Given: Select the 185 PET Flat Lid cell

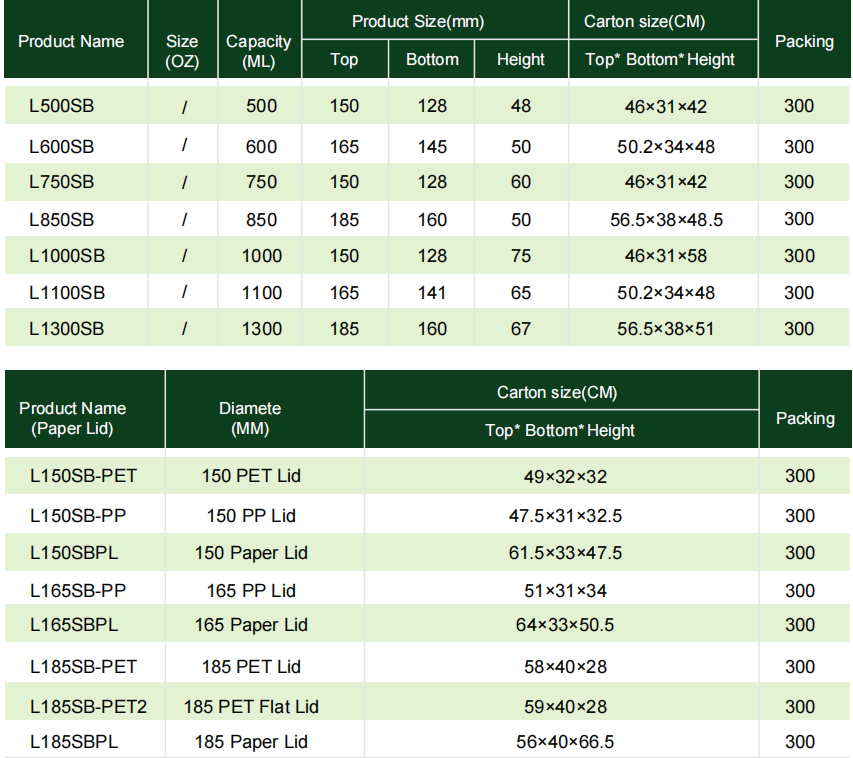Looking at the screenshot, I should pyautogui.click(x=251, y=707).
